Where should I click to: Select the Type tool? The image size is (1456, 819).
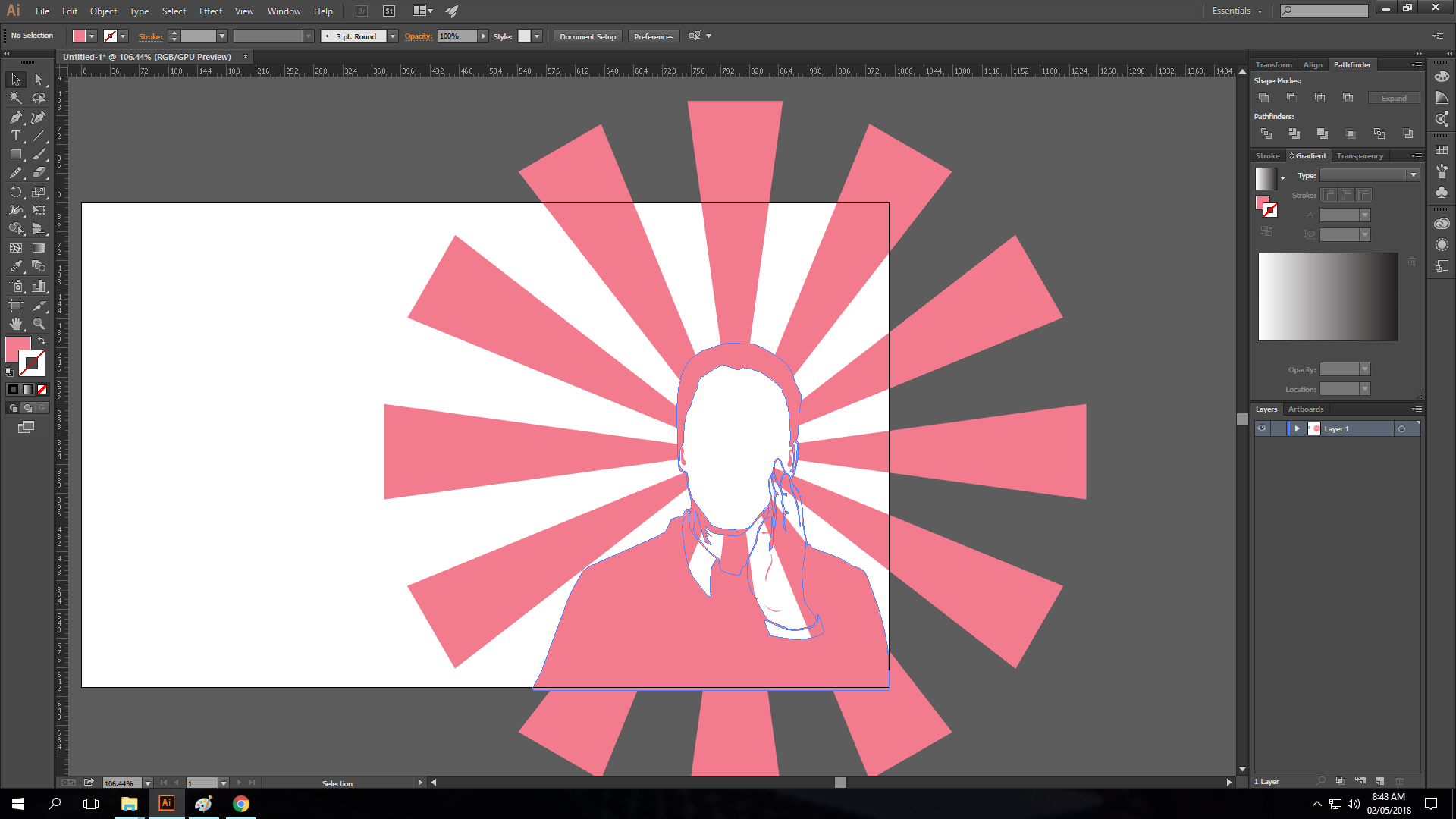16,136
